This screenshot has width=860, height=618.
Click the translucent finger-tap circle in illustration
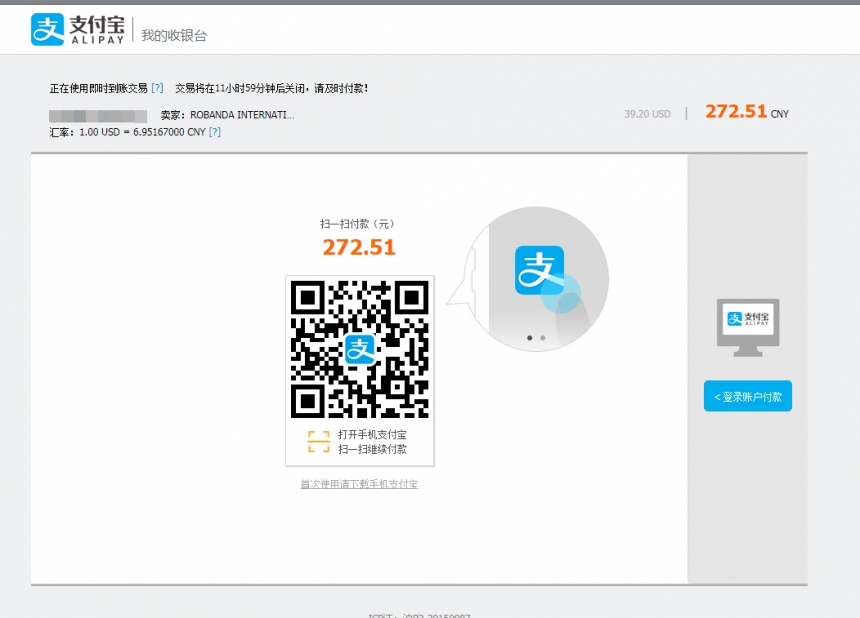pyautogui.click(x=560, y=294)
